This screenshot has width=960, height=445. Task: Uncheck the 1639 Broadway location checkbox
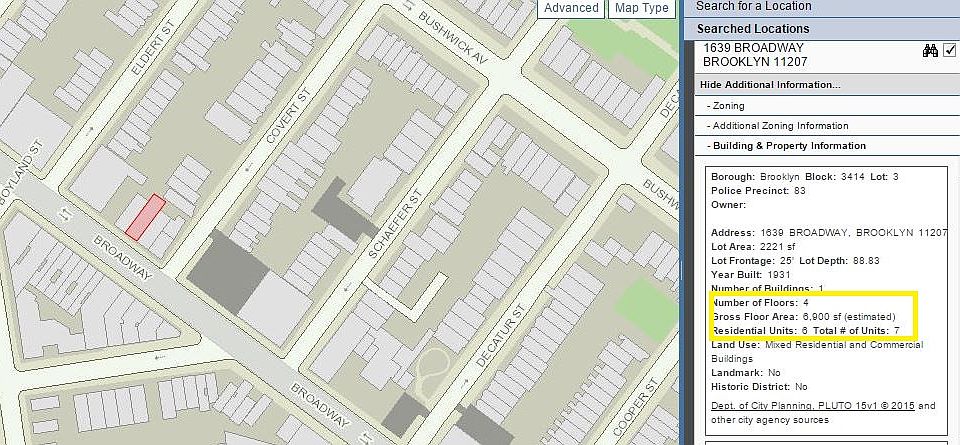pos(950,50)
